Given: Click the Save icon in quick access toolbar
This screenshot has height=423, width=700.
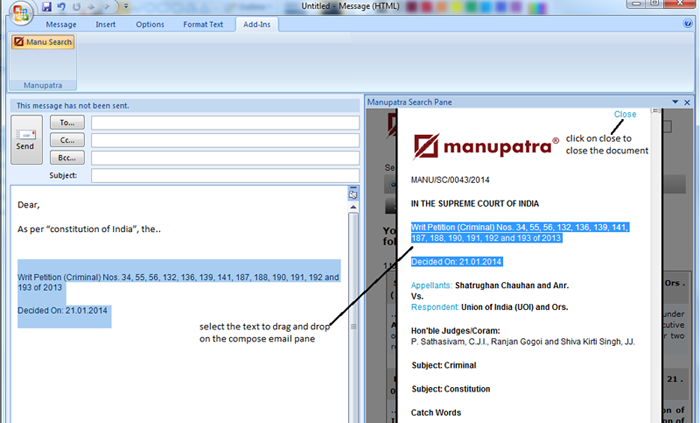Looking at the screenshot, I should [x=47, y=7].
